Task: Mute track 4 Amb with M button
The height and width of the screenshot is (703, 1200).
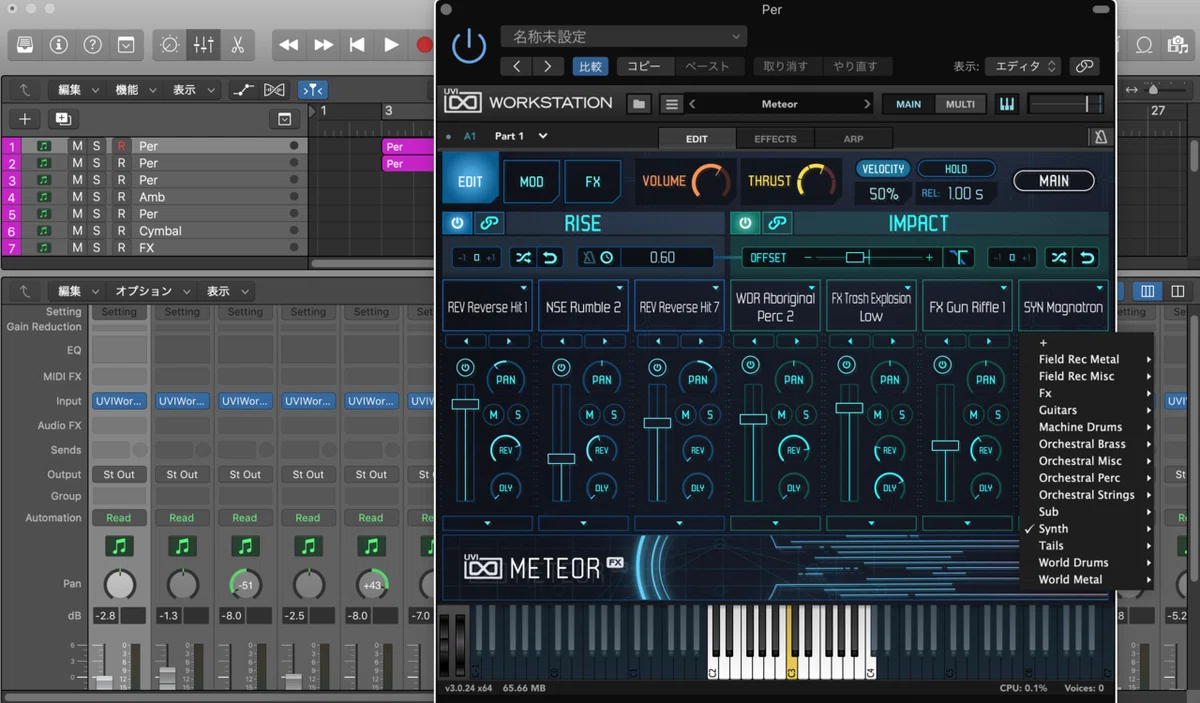Action: 77,197
